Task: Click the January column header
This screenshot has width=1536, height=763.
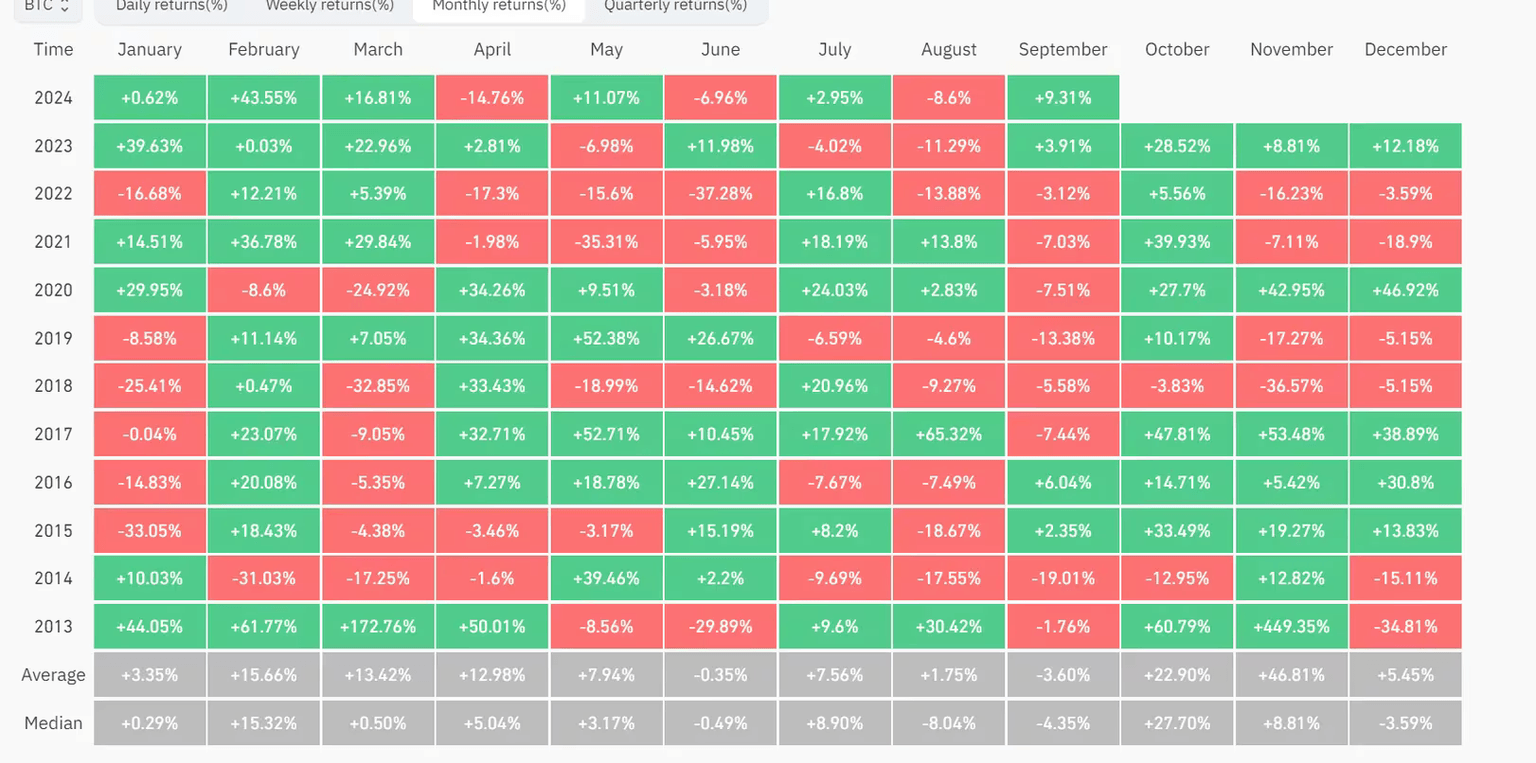Action: (x=150, y=49)
